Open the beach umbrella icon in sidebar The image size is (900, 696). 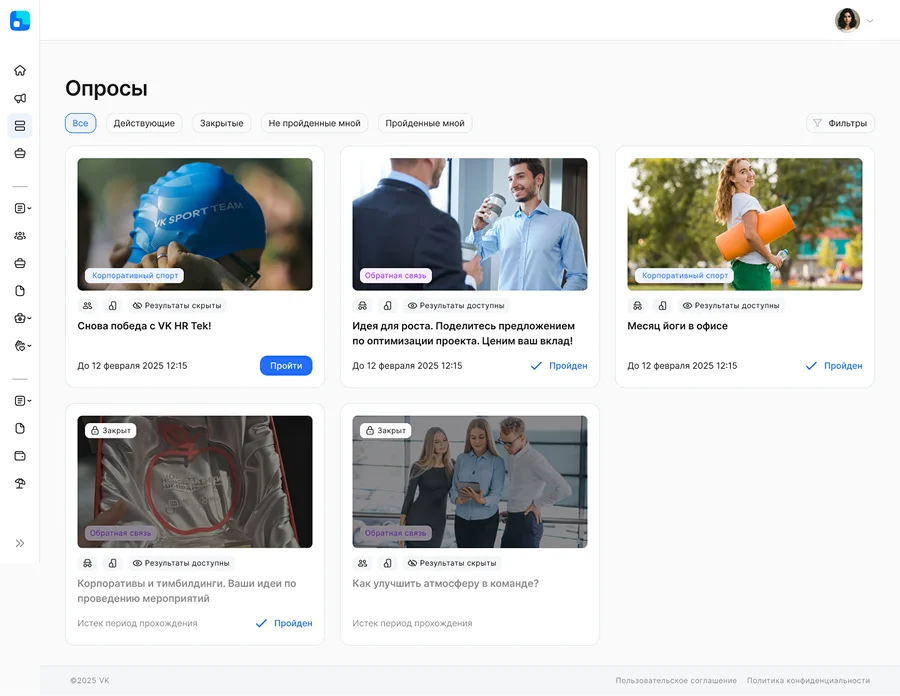(20, 484)
